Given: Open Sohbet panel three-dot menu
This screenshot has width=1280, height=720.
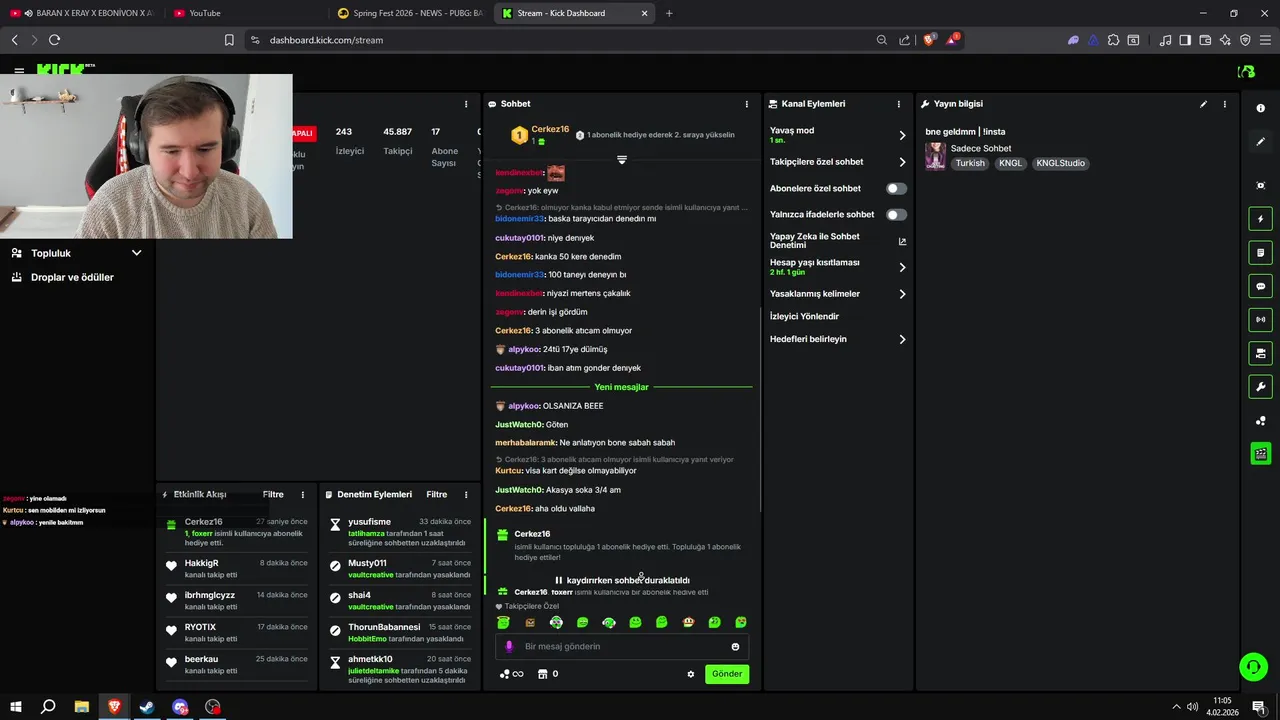Looking at the screenshot, I should [746, 104].
